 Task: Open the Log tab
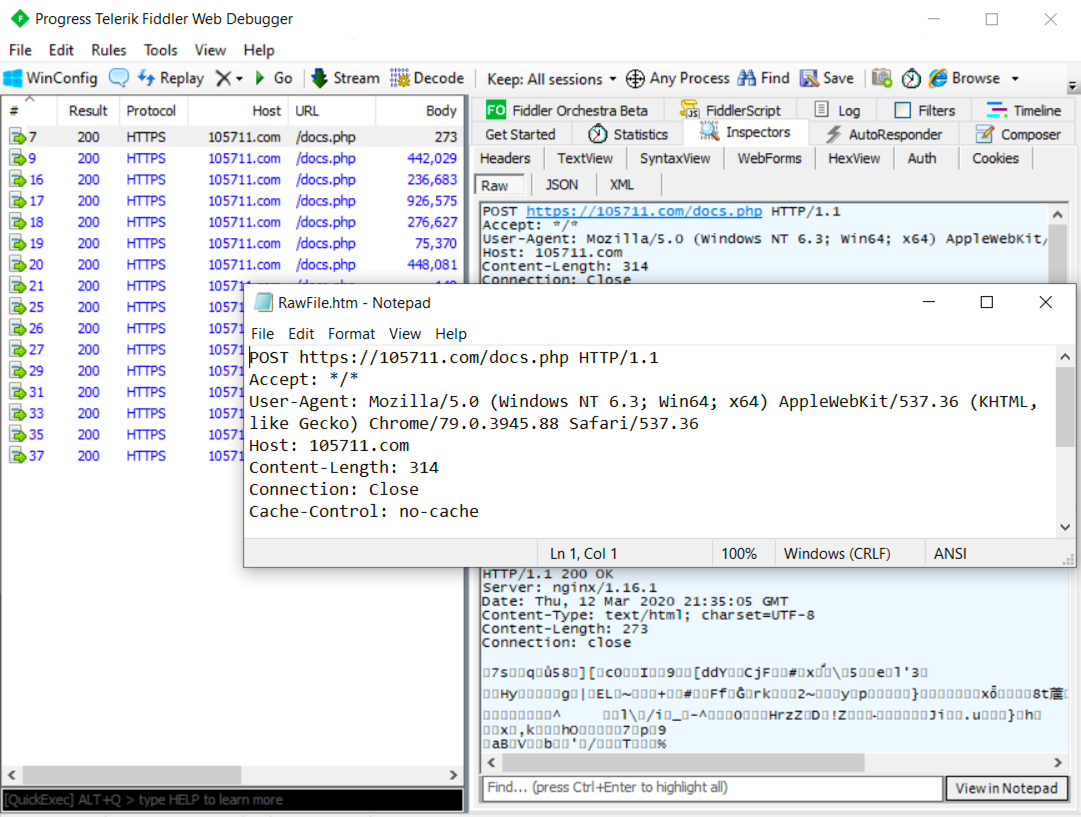(x=837, y=110)
